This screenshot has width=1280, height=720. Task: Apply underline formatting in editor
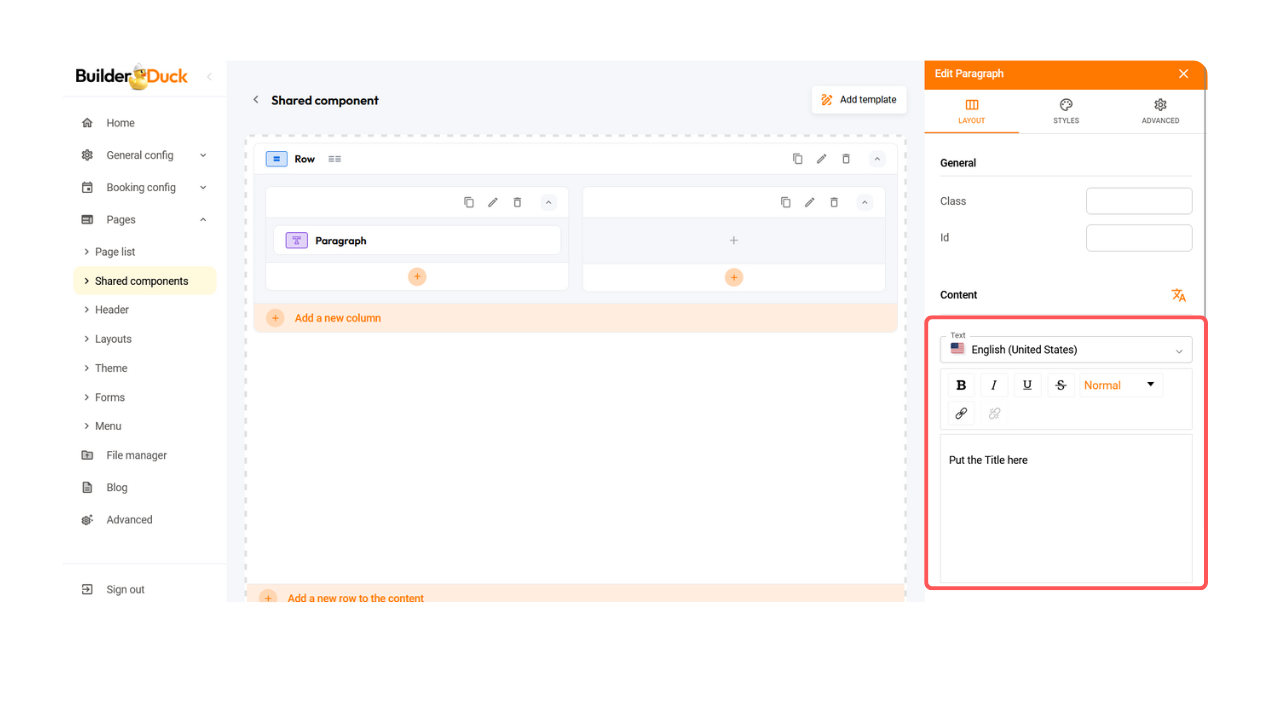pos(1027,385)
